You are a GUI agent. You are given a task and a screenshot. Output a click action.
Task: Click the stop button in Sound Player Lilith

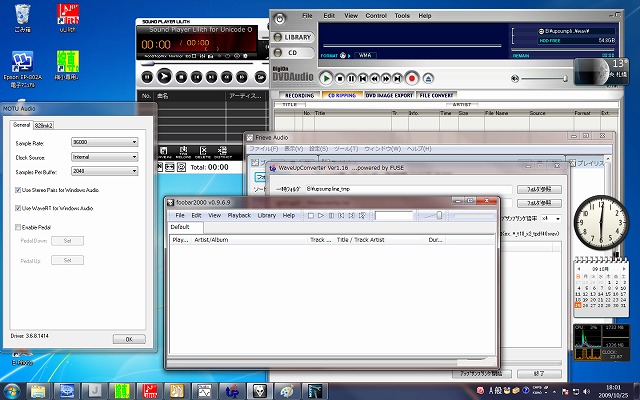point(181,77)
